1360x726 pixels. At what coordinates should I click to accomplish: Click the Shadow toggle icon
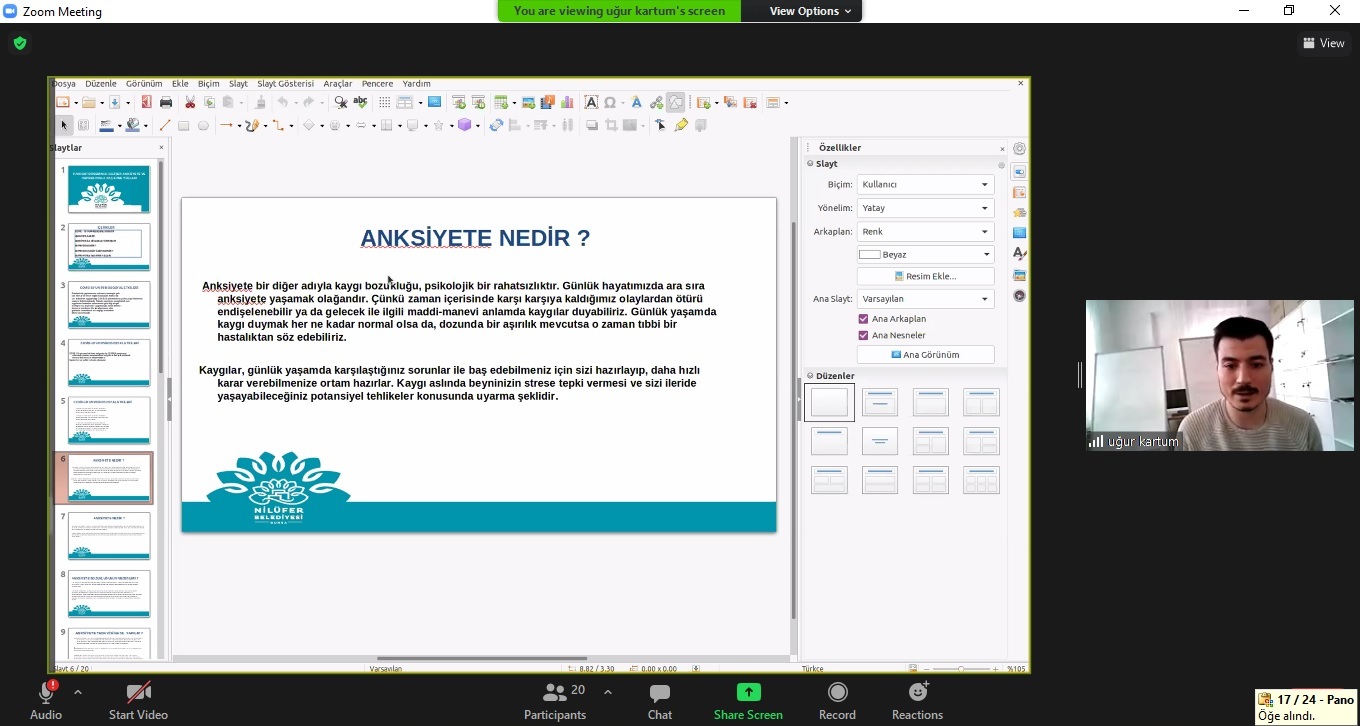pyautogui.click(x=592, y=125)
